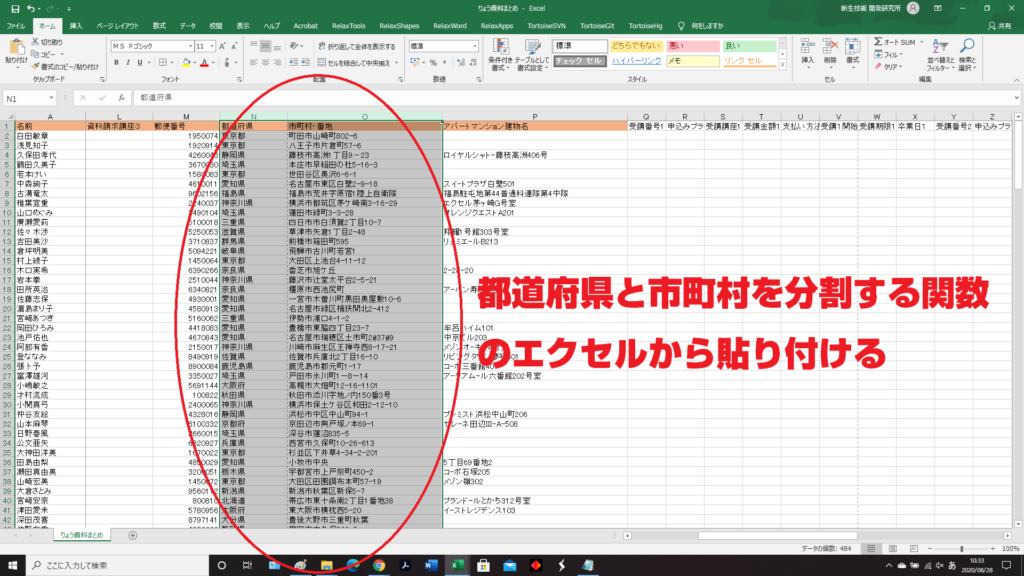The width and height of the screenshot is (1024, 576).
Task: Click the Save icon in quick access toolbar
Action: point(11,7)
